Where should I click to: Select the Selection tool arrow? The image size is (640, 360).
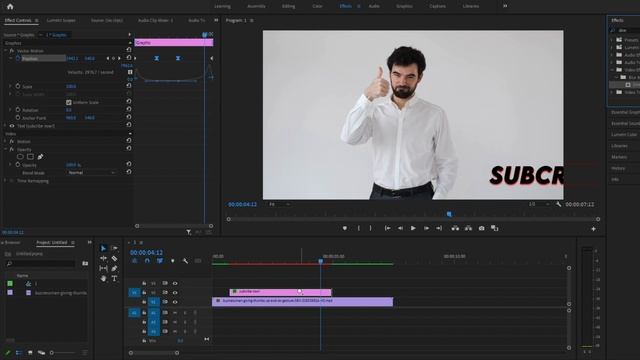click(x=103, y=248)
